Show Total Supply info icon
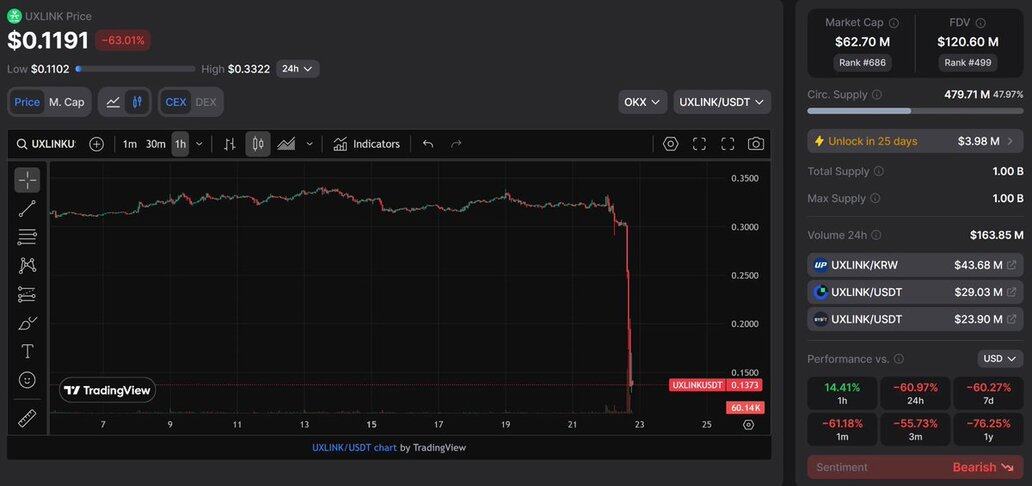Screen dimensions: 1032x486 point(879,171)
